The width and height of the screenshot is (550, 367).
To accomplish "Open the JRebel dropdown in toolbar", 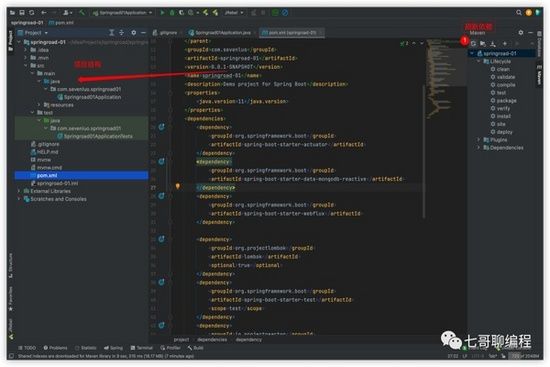I will pyautogui.click(x=234, y=13).
